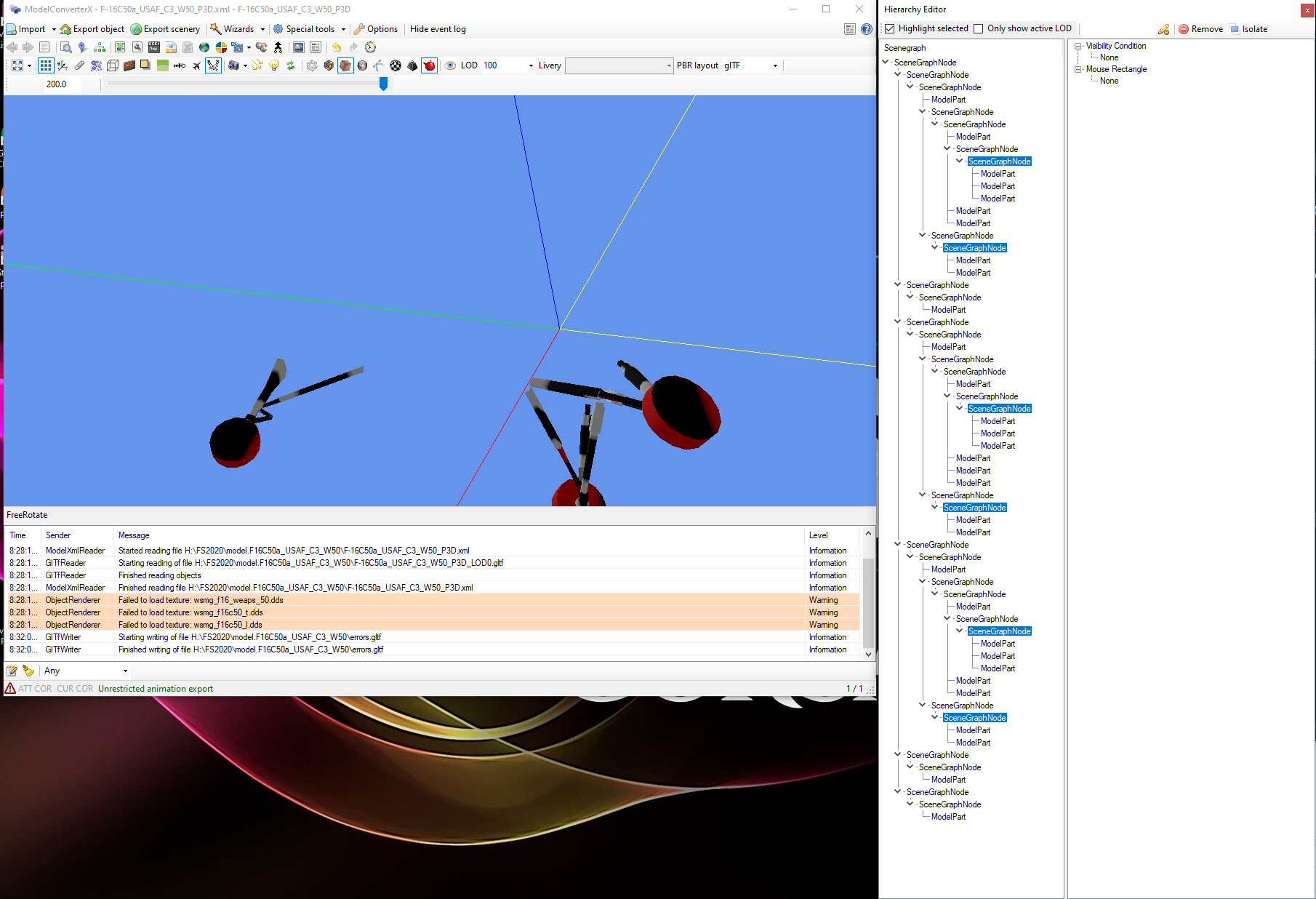
Task: Click the yellow undo arrow icon
Action: click(x=337, y=47)
